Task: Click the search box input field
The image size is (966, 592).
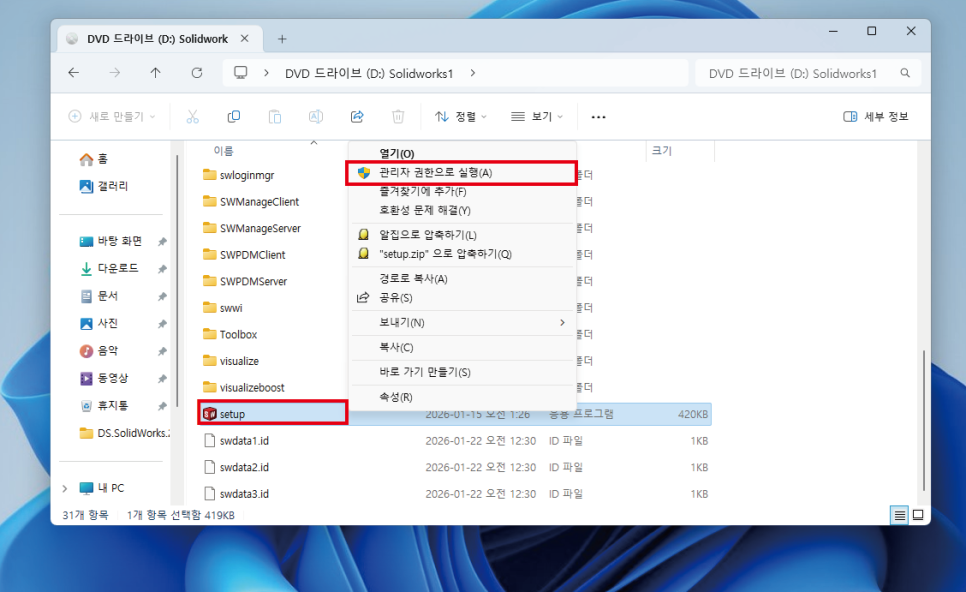Action: click(808, 73)
